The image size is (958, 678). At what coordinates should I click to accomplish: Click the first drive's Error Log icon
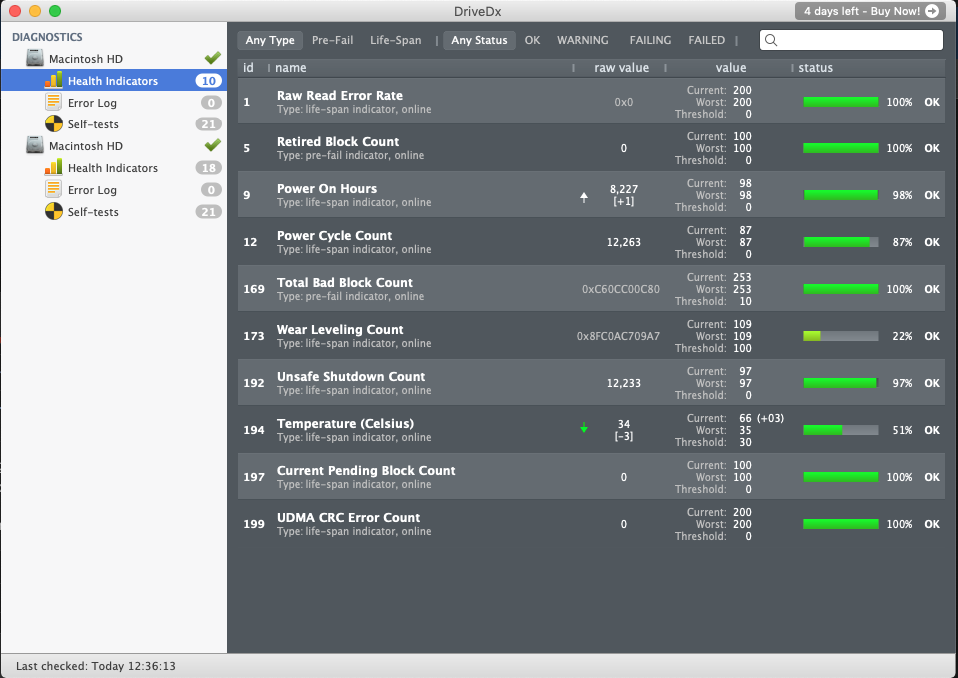[x=54, y=102]
